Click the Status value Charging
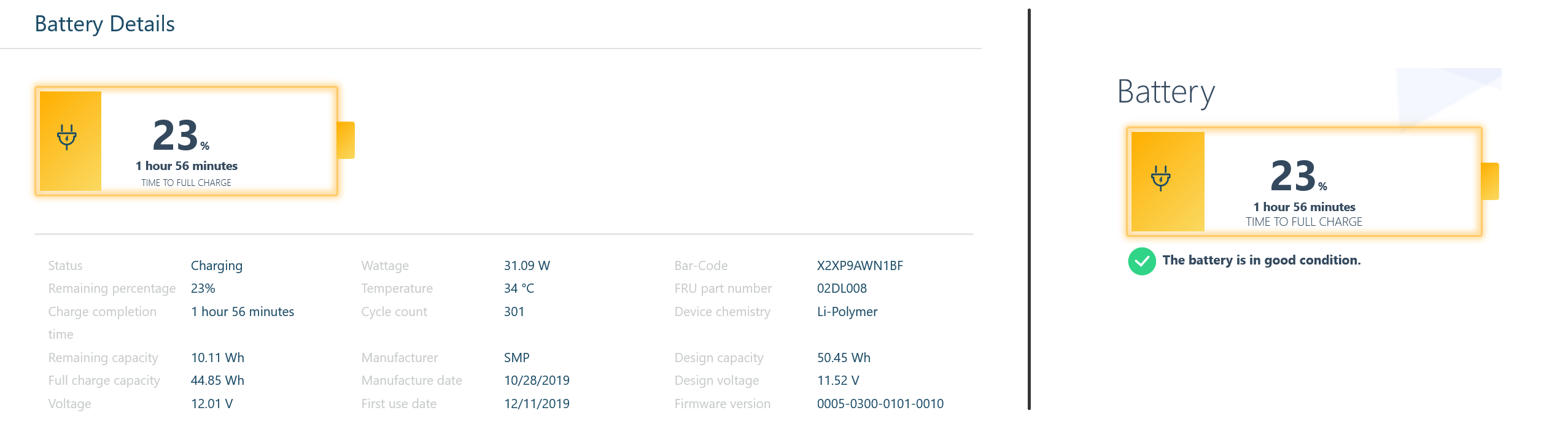The image size is (1568, 429). 216,266
